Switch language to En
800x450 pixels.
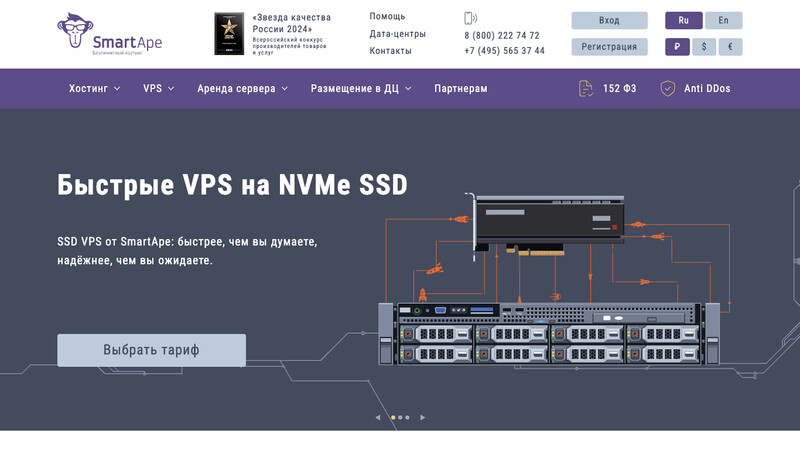click(723, 20)
